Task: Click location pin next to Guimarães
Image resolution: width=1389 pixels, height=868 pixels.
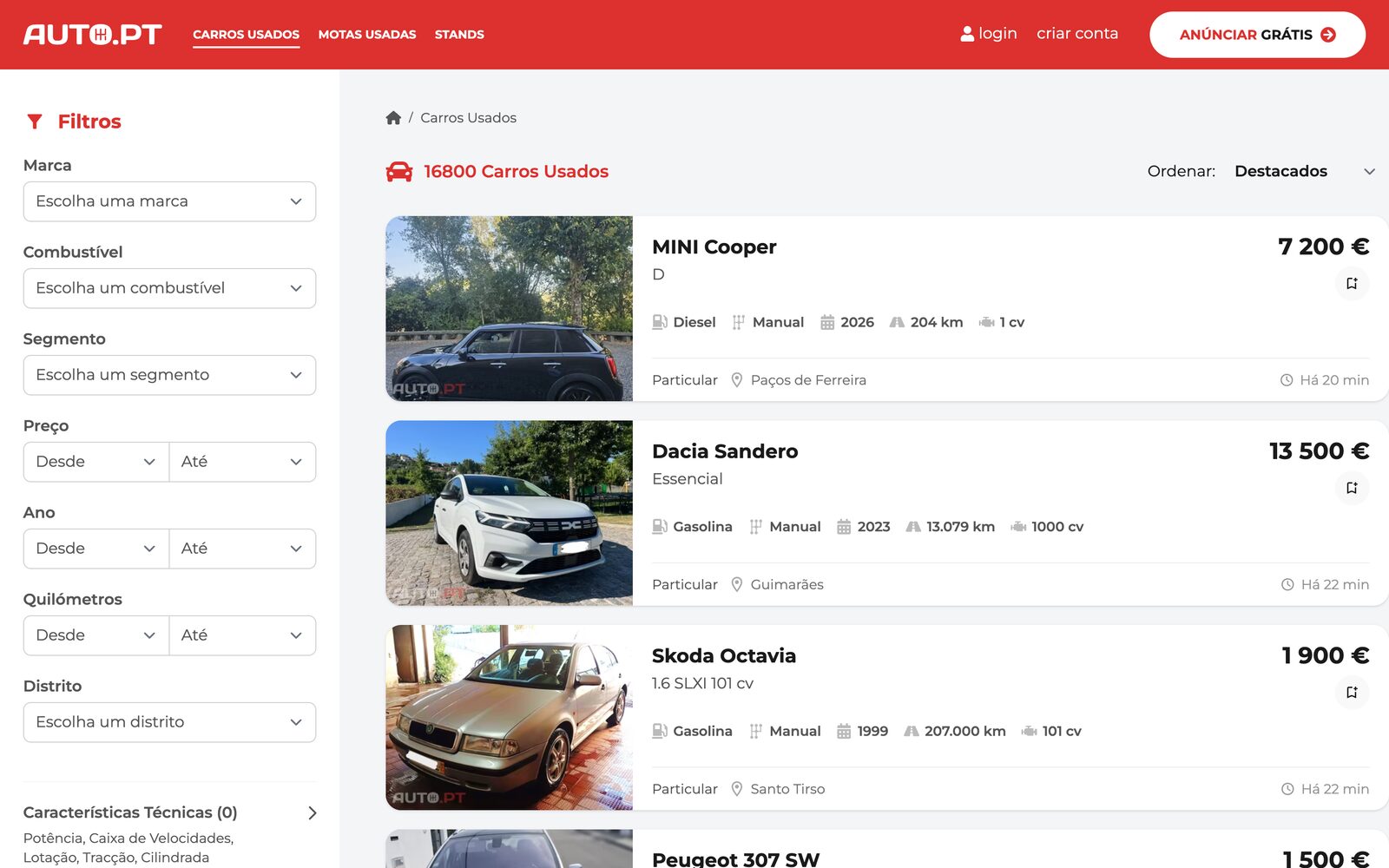Action: pyautogui.click(x=737, y=584)
